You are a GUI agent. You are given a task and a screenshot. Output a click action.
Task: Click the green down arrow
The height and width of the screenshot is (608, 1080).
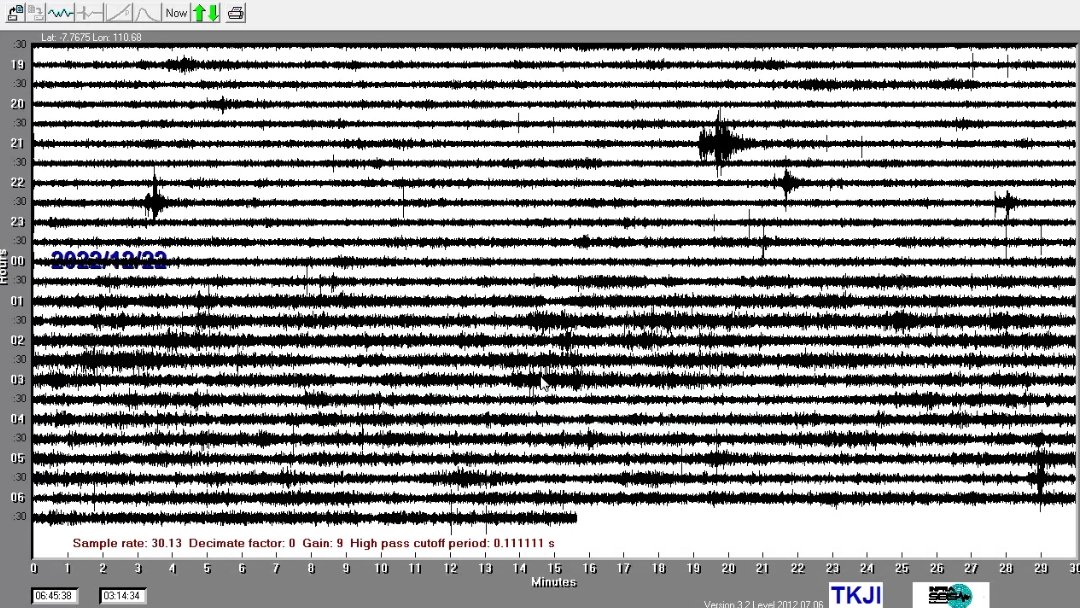214,12
